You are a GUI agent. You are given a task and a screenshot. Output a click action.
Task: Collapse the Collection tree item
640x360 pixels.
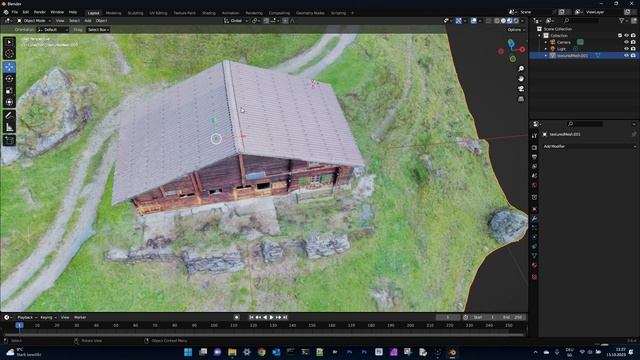point(540,36)
